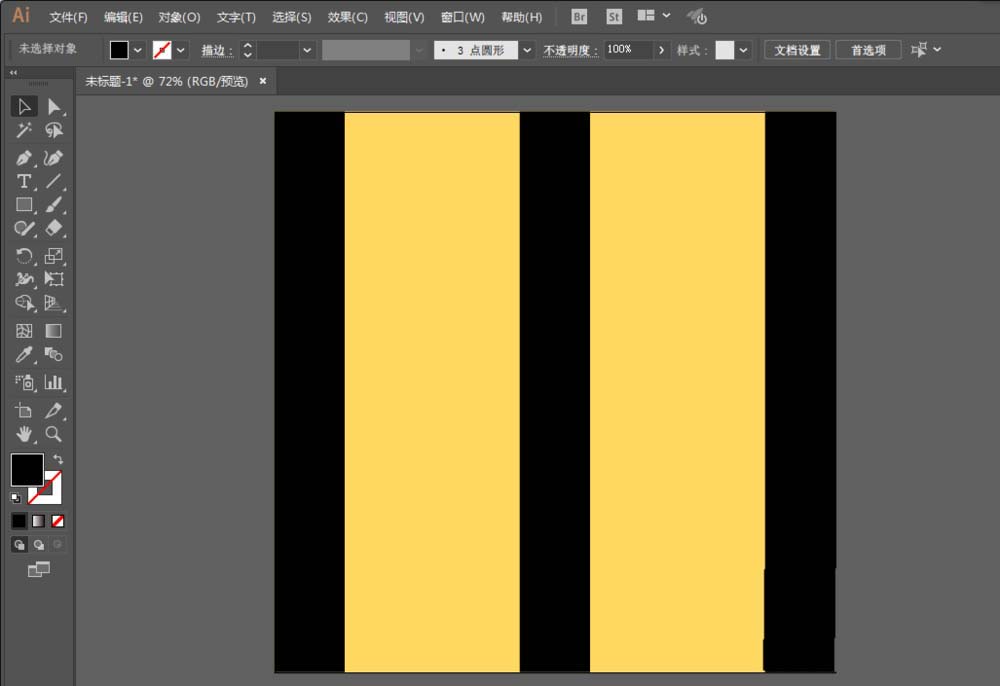Click the large black fill color swatch
This screenshot has width=1000, height=686.
(26, 469)
